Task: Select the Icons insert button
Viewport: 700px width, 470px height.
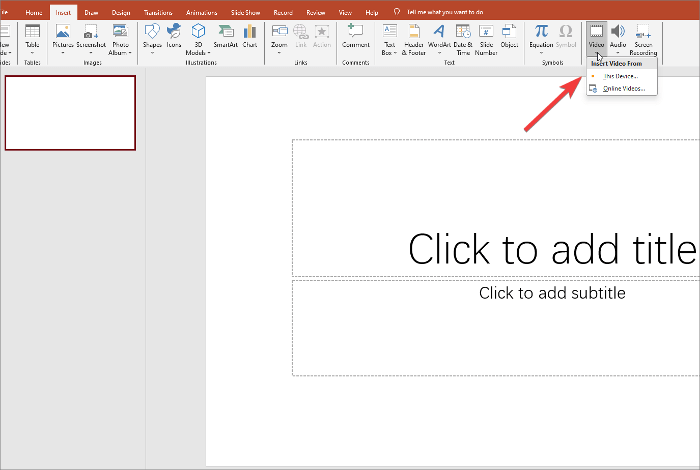Action: 174,38
